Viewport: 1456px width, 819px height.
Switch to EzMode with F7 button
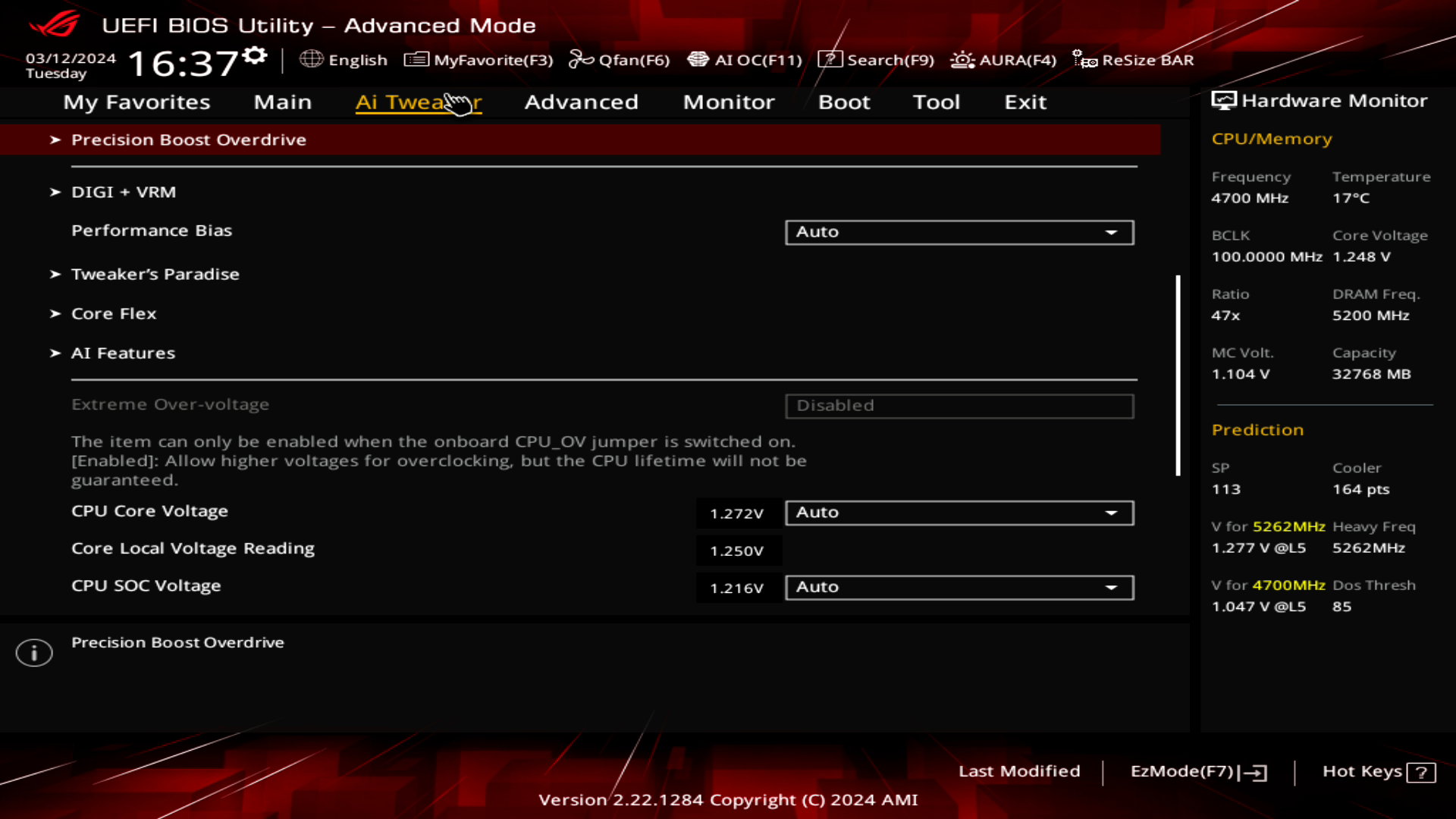click(1195, 771)
